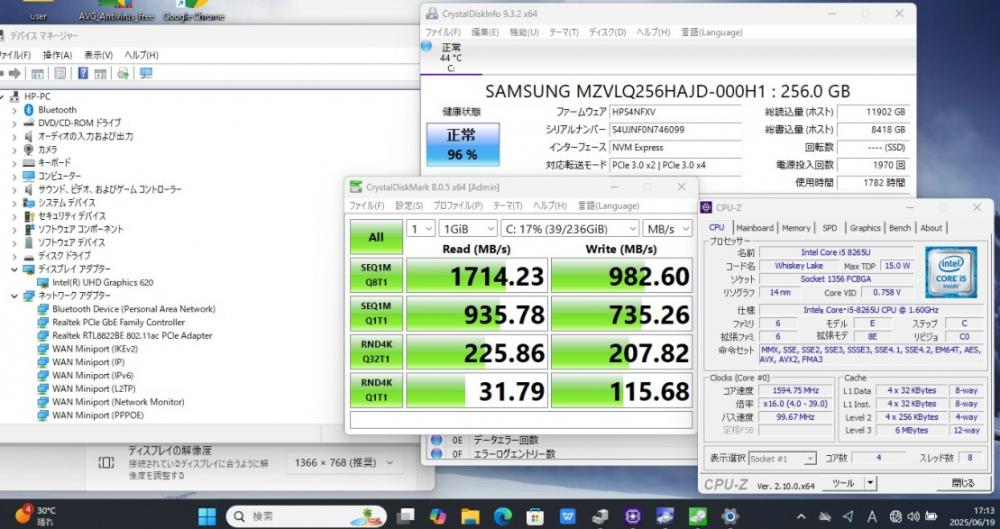Open the drive dropdown showing C: 17% (39/236GiB)

pos(570,228)
